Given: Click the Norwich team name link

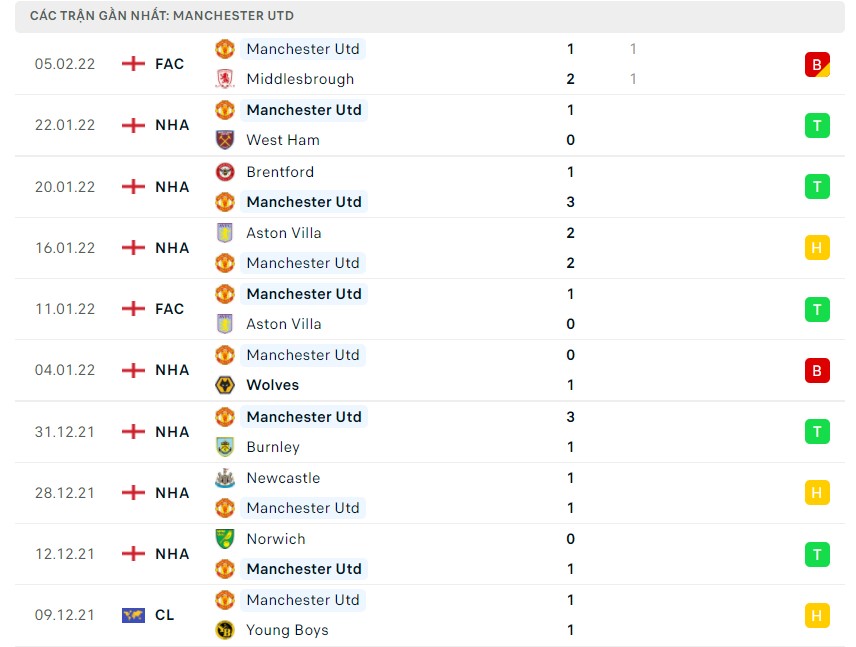Looking at the screenshot, I should (276, 539).
